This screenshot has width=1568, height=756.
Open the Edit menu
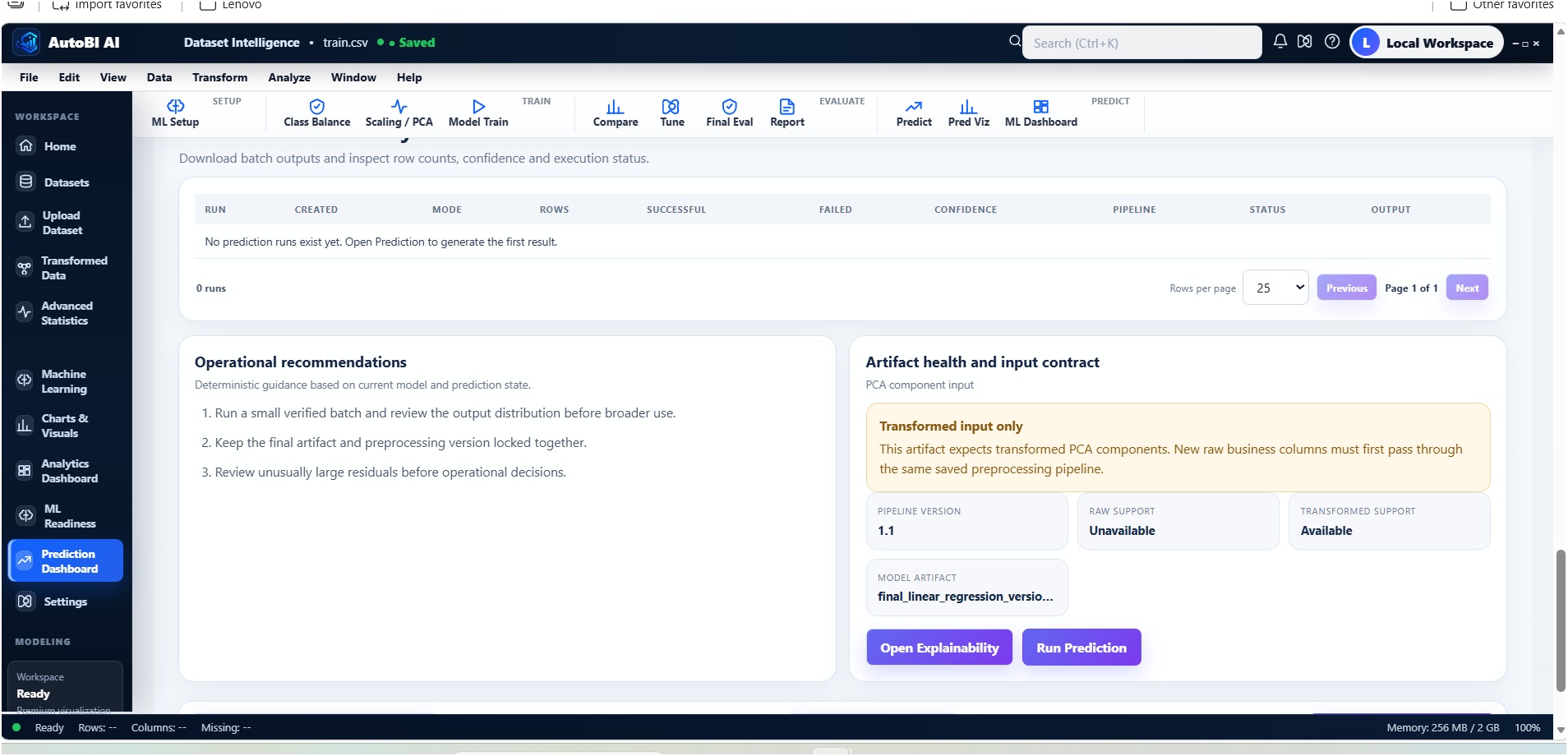point(69,77)
